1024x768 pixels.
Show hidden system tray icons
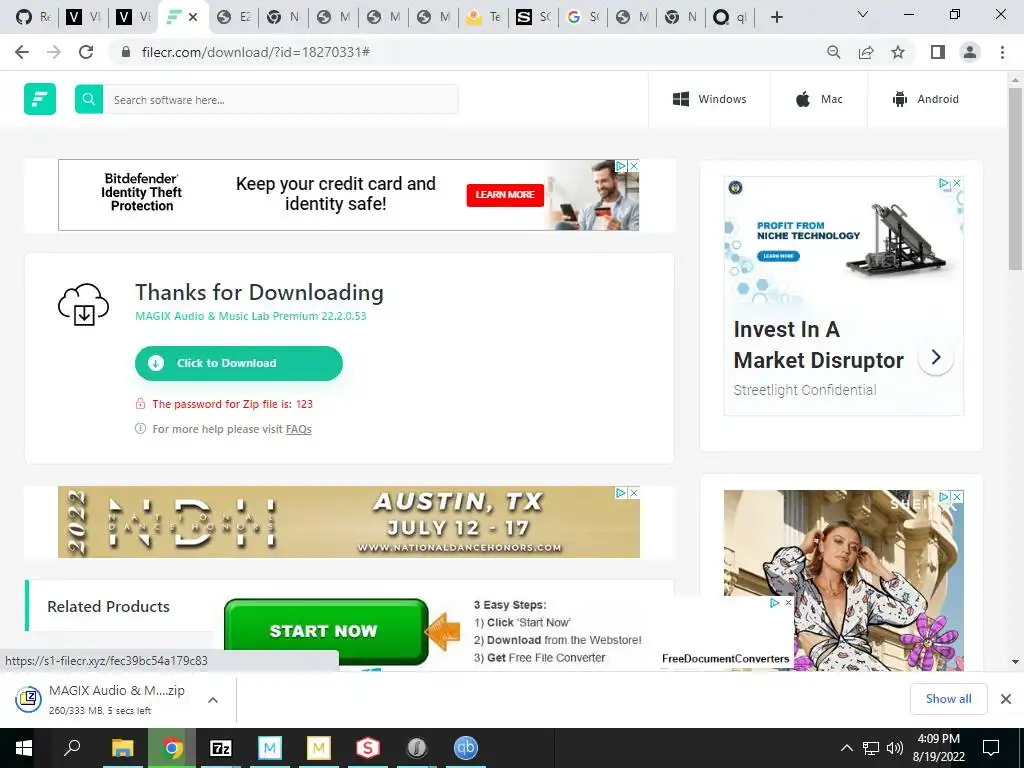click(846, 748)
